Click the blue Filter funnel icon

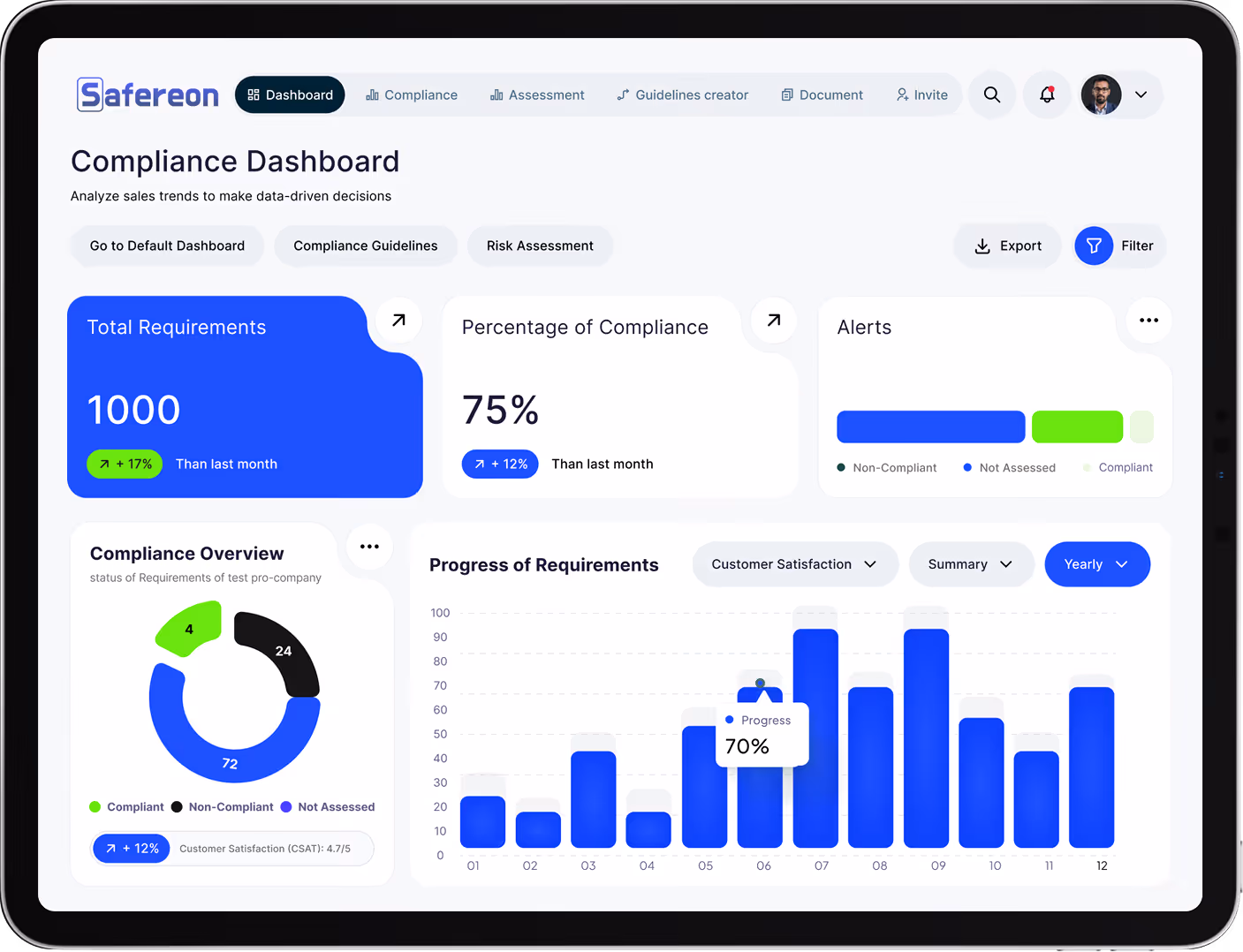1094,246
